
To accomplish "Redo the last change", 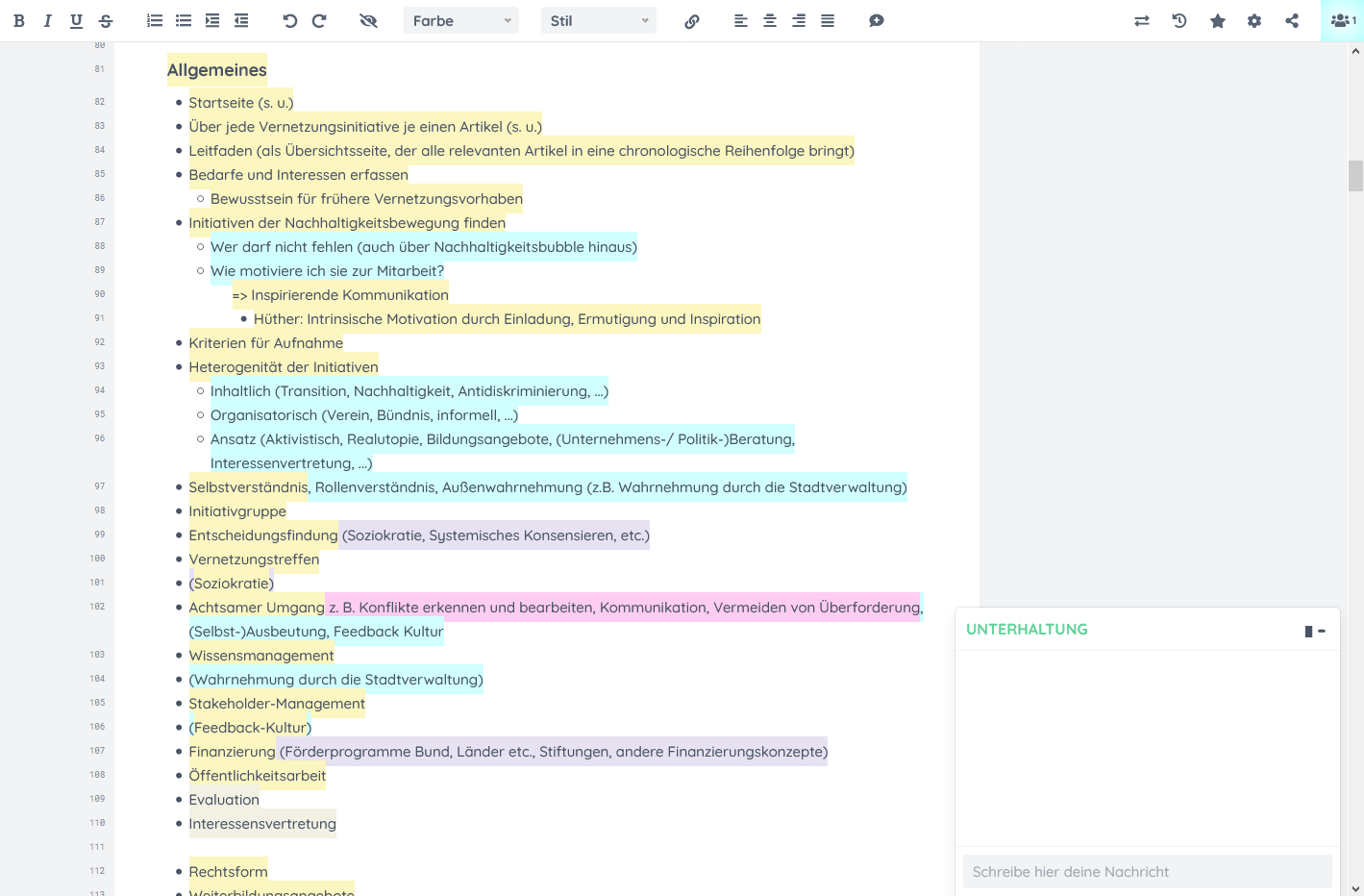I will 319,20.
